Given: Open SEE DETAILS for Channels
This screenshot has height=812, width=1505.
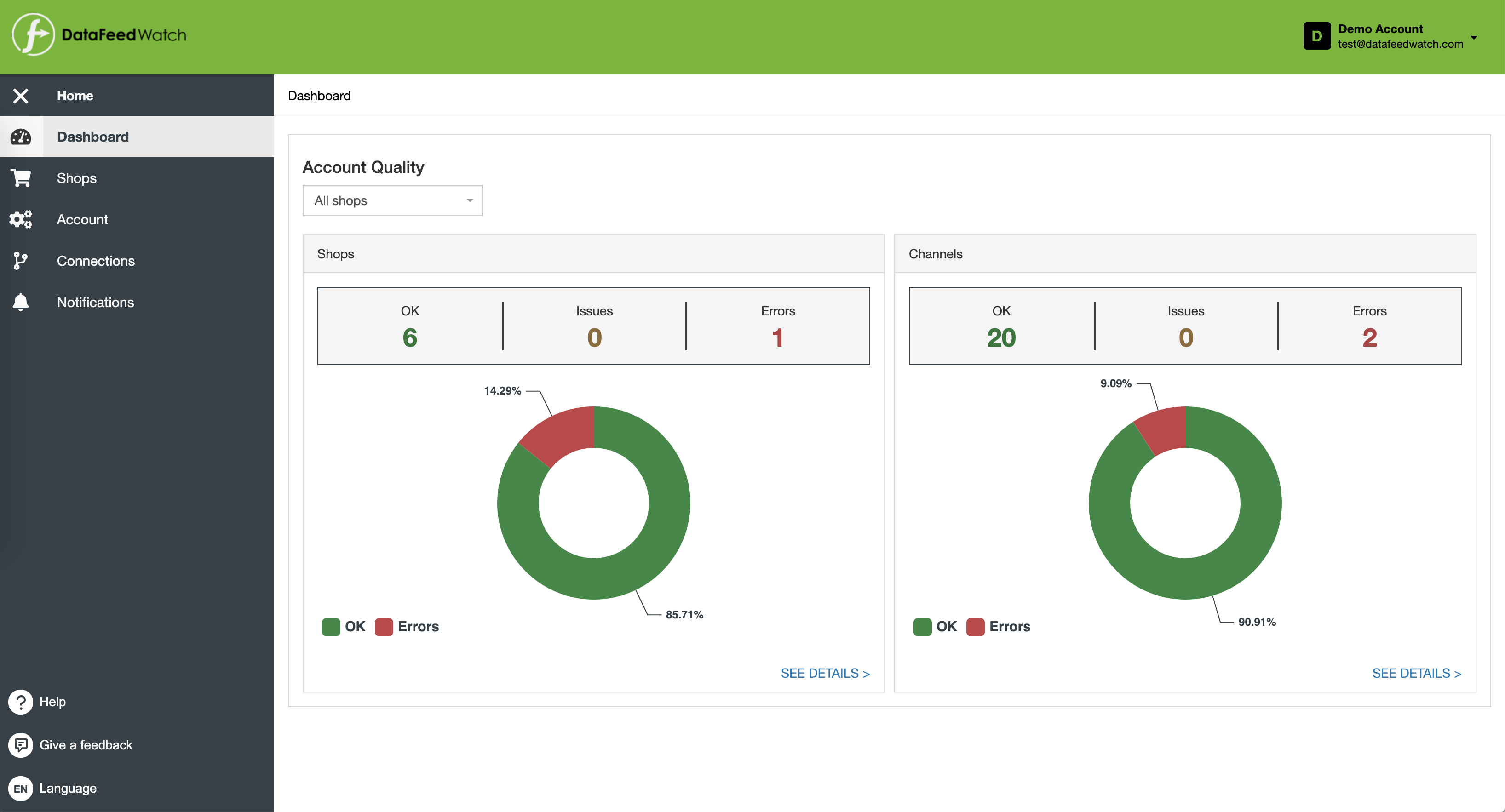Looking at the screenshot, I should [x=1417, y=673].
